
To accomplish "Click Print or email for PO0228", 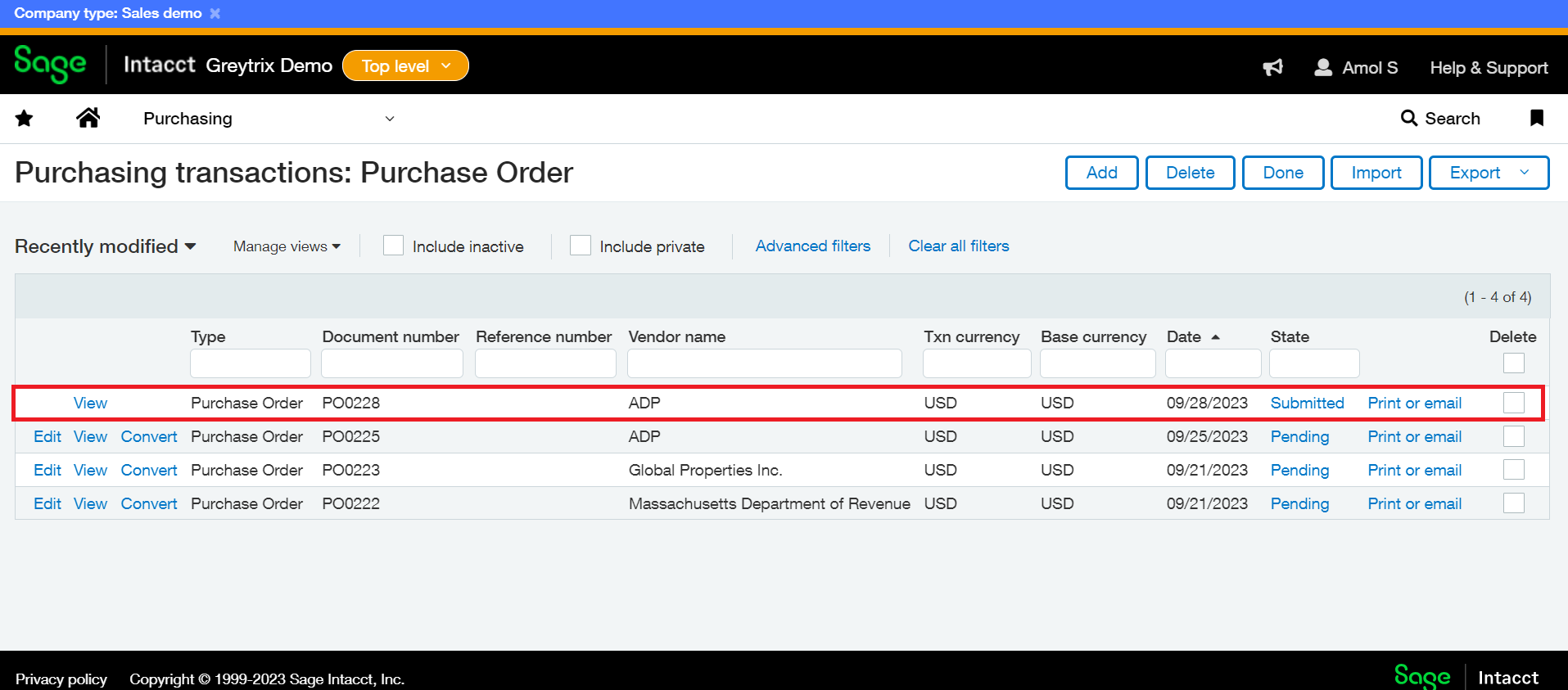I will pos(1414,403).
